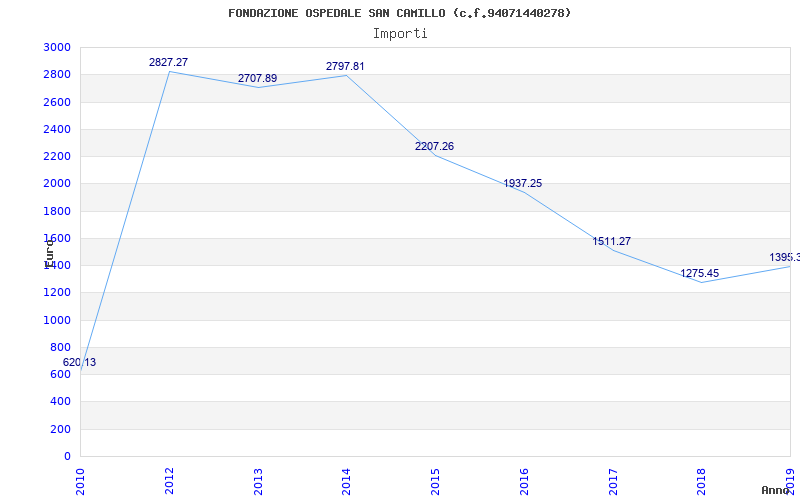
Task: Click the 800 y-axis tick label
Action: click(61, 347)
